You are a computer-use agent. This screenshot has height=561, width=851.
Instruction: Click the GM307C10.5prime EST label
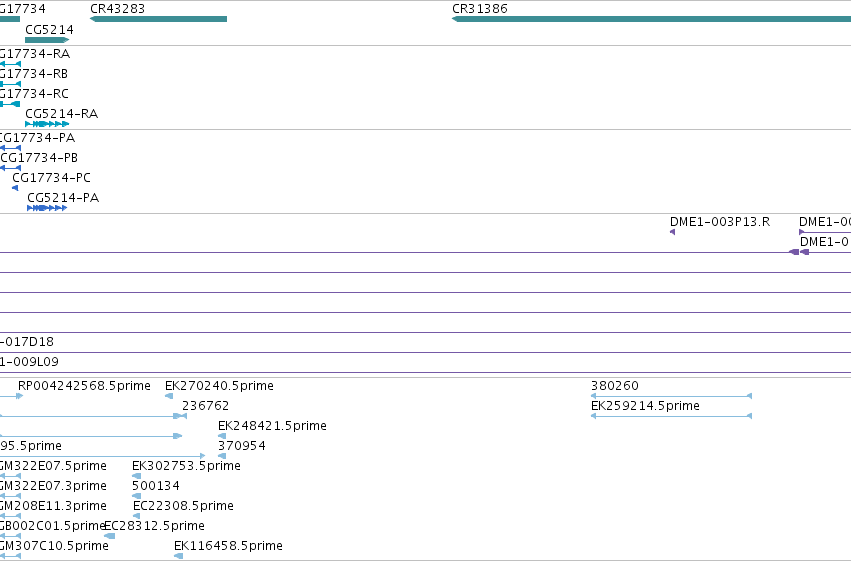[x=54, y=545]
